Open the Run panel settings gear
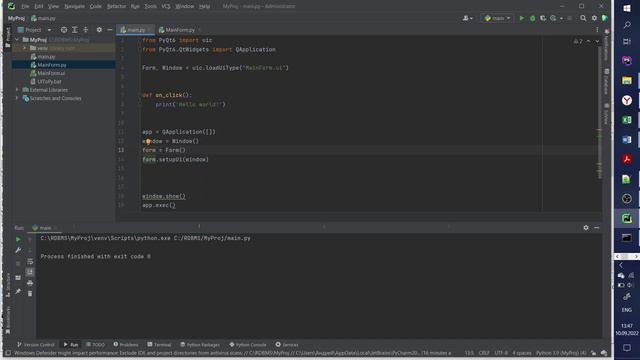The width and height of the screenshot is (640, 360). point(586,228)
